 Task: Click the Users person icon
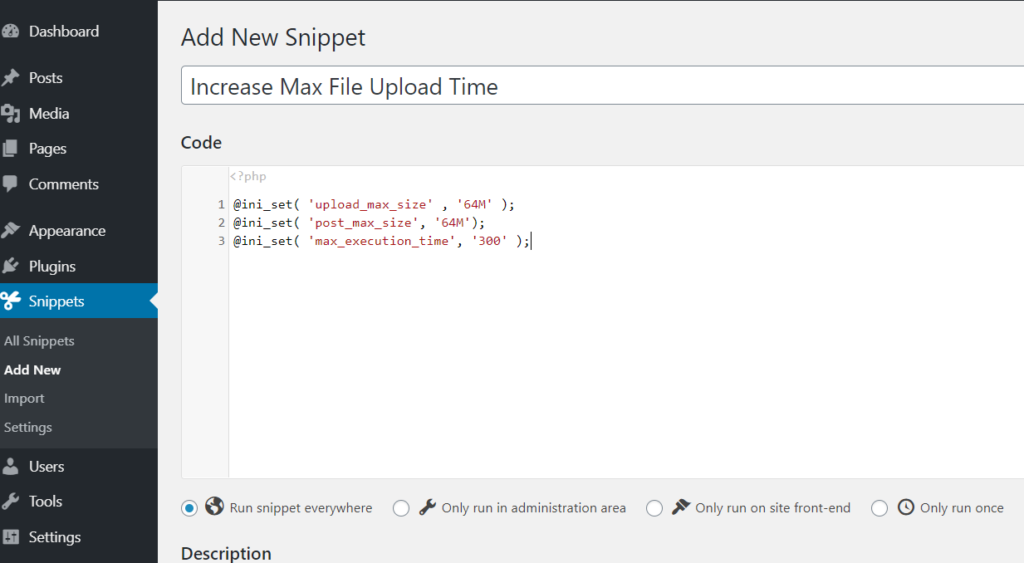(10, 466)
